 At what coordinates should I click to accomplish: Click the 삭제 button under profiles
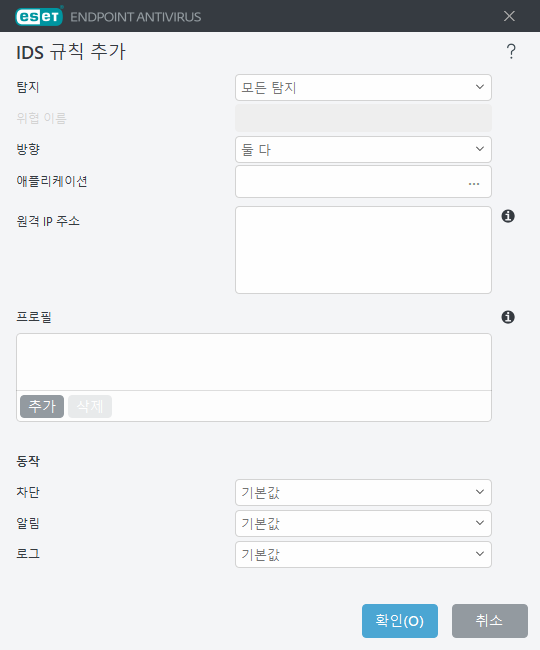point(90,406)
